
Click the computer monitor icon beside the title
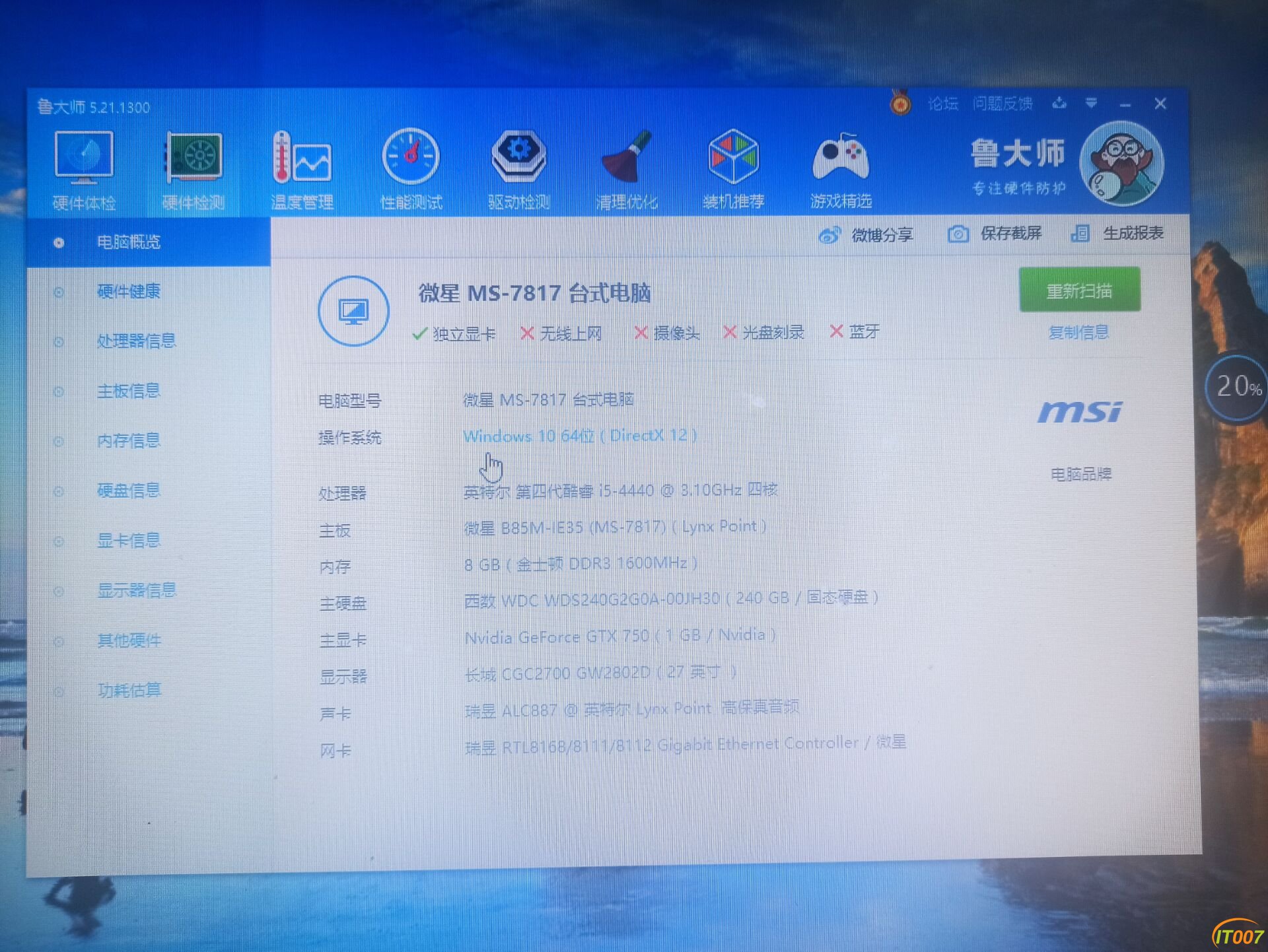[x=353, y=311]
